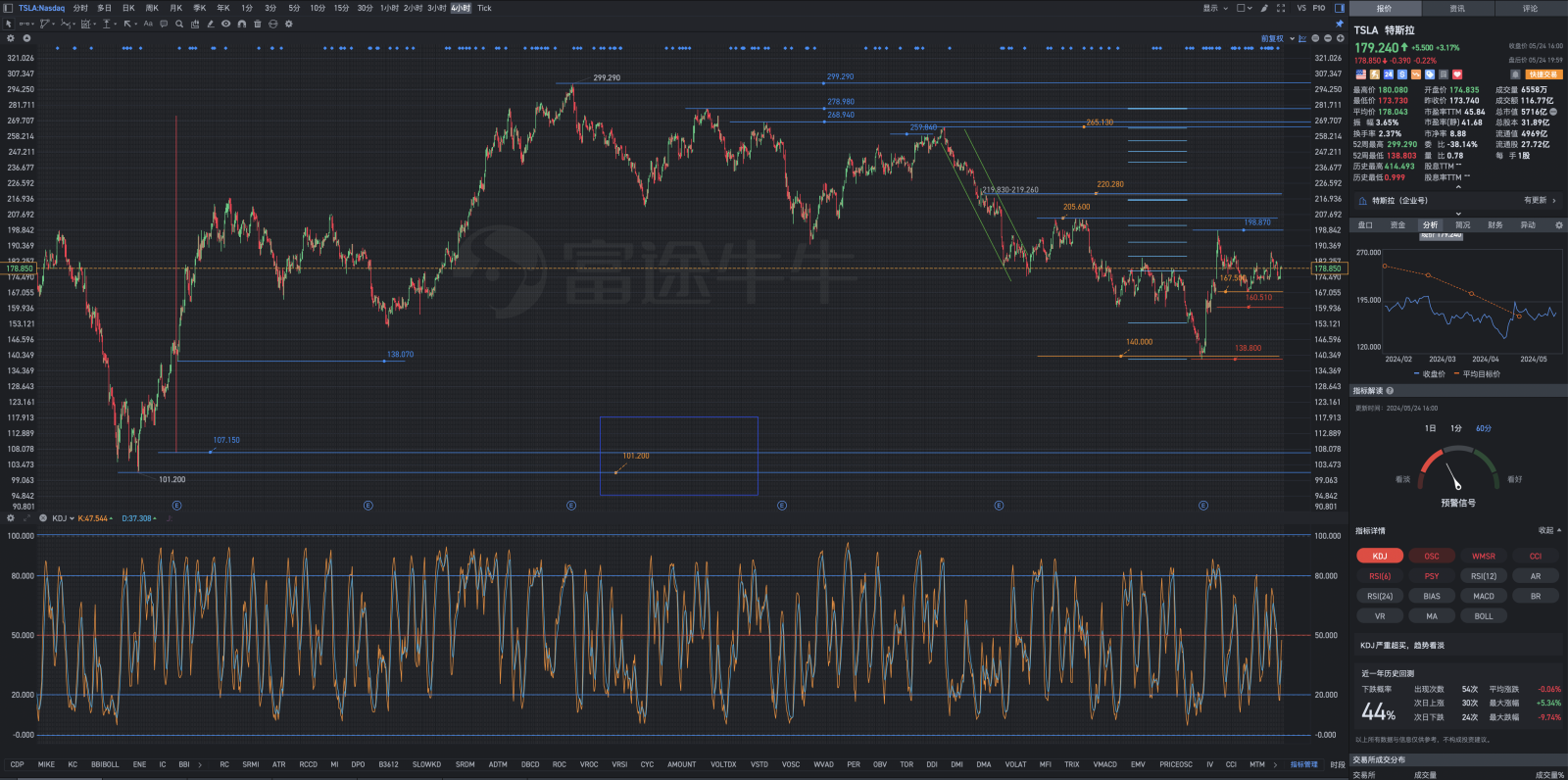Pin the chart with pushpin icon
The image size is (1568, 780).
click(x=1340, y=24)
